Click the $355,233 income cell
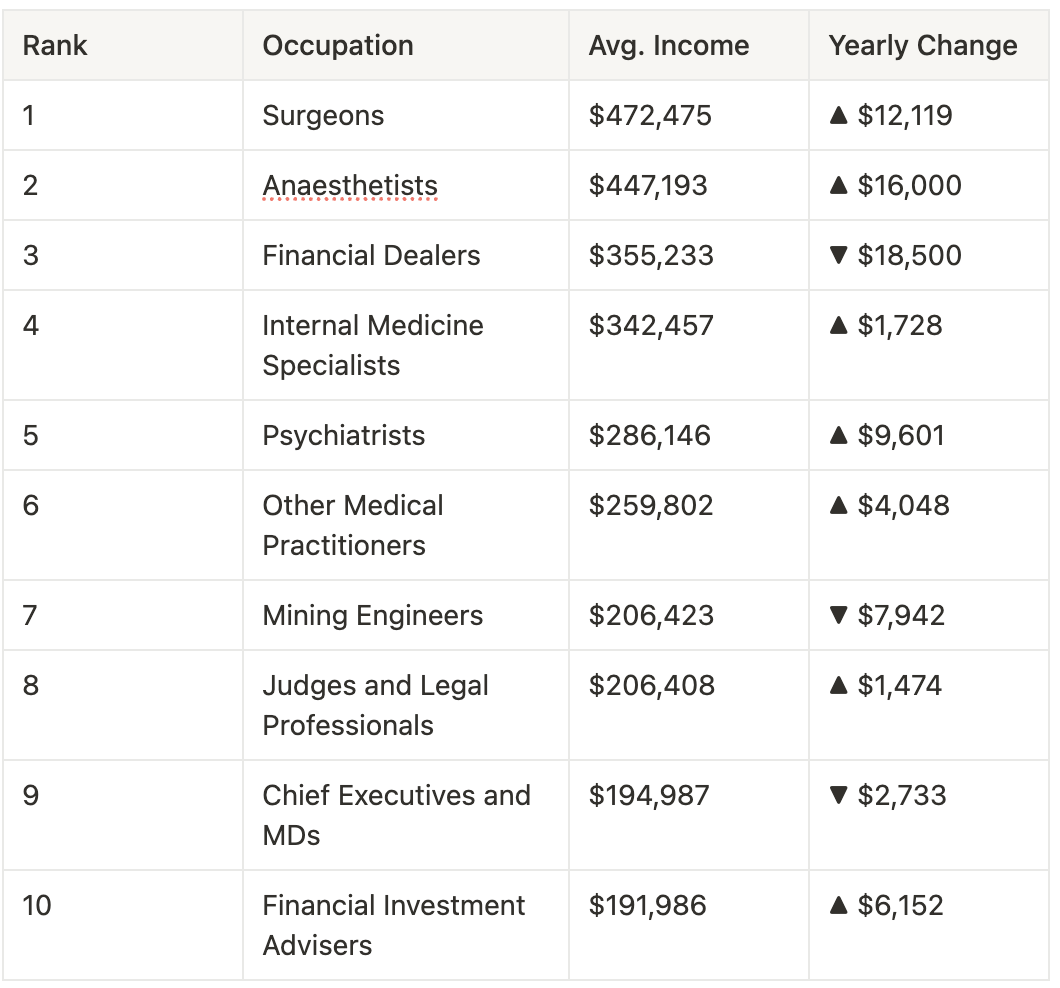Screen dimensions: 1060x988 click(651, 256)
